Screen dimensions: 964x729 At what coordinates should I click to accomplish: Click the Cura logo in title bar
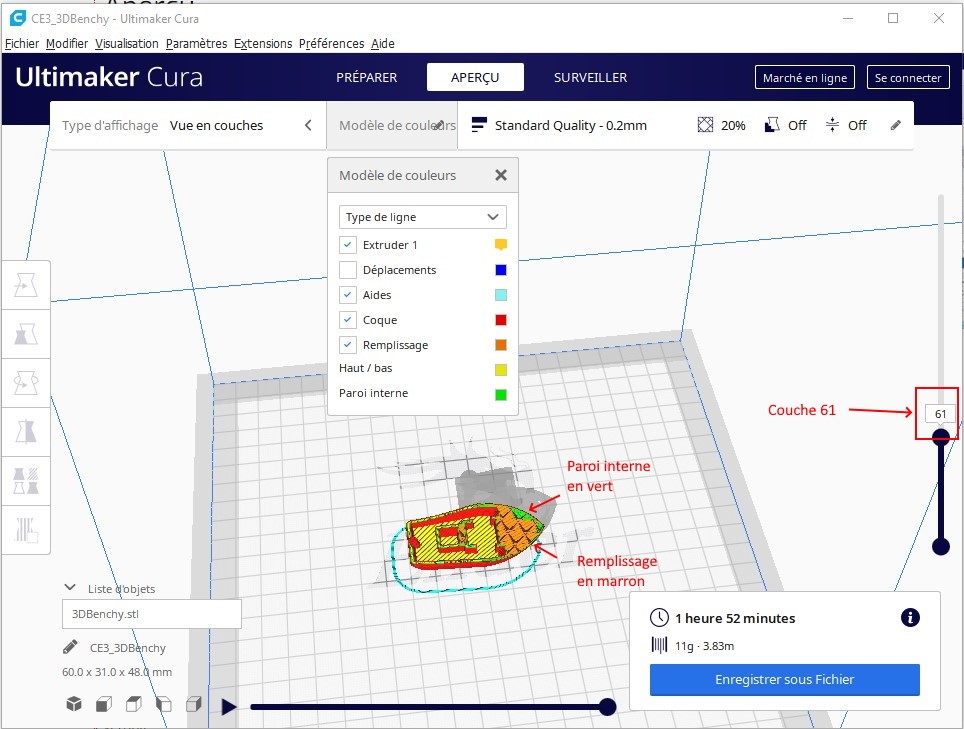[18, 18]
